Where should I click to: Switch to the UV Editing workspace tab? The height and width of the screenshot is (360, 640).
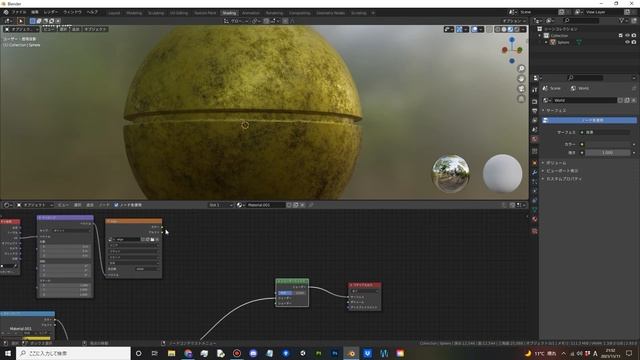[x=179, y=13]
